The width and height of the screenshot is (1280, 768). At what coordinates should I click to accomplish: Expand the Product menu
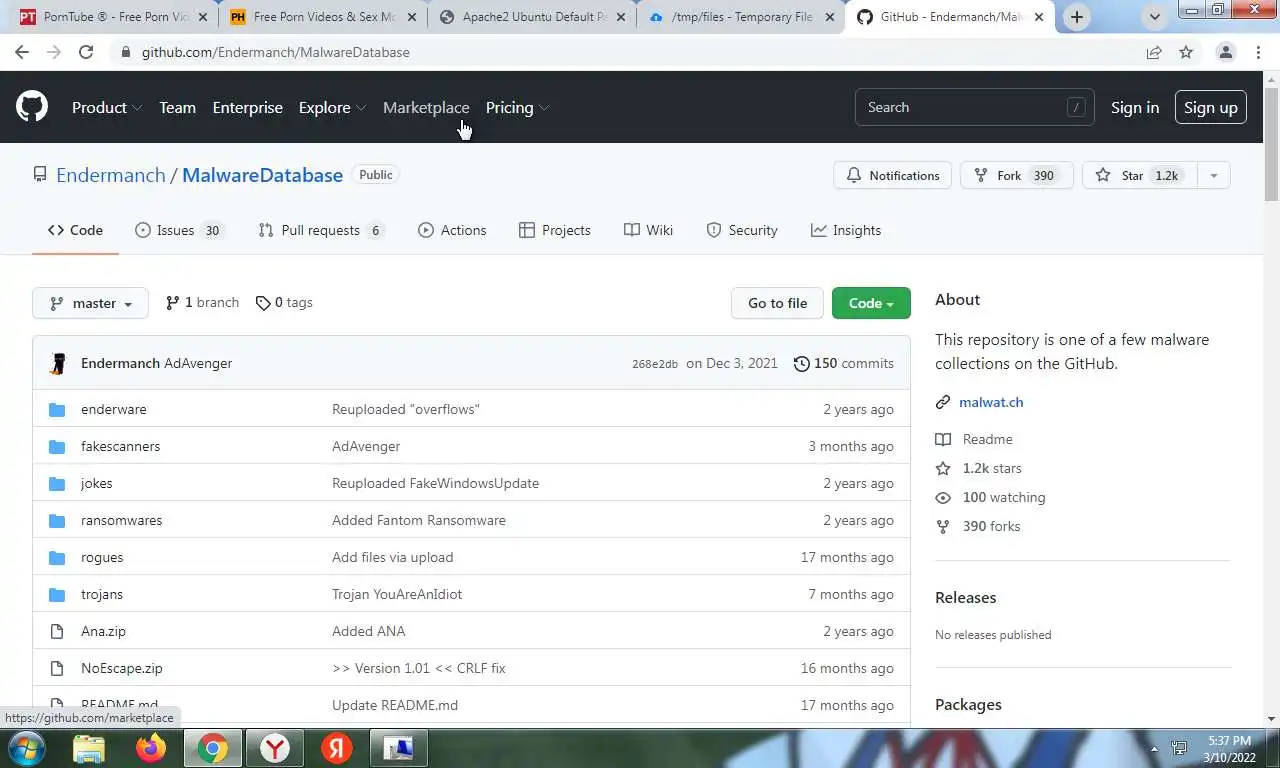[x=107, y=107]
